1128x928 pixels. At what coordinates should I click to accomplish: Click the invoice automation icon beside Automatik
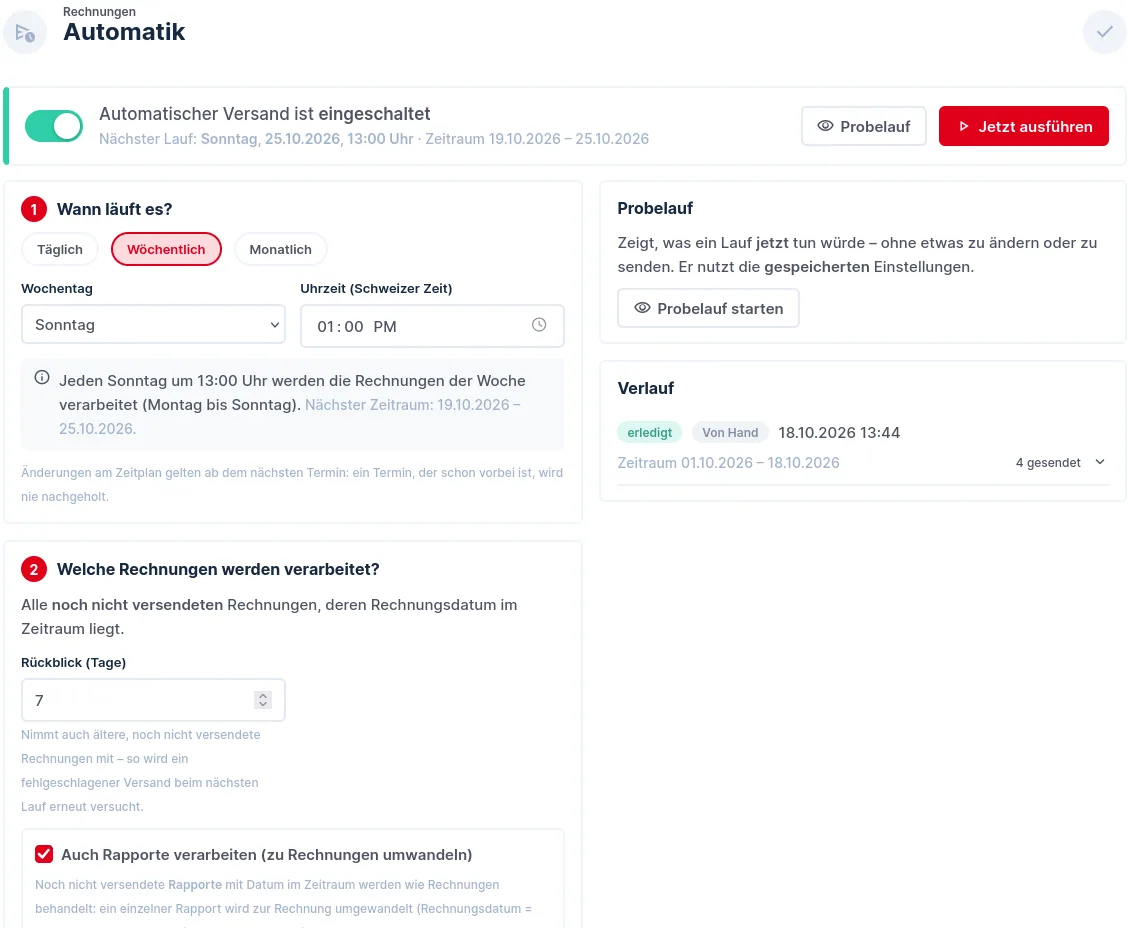click(x=25, y=32)
